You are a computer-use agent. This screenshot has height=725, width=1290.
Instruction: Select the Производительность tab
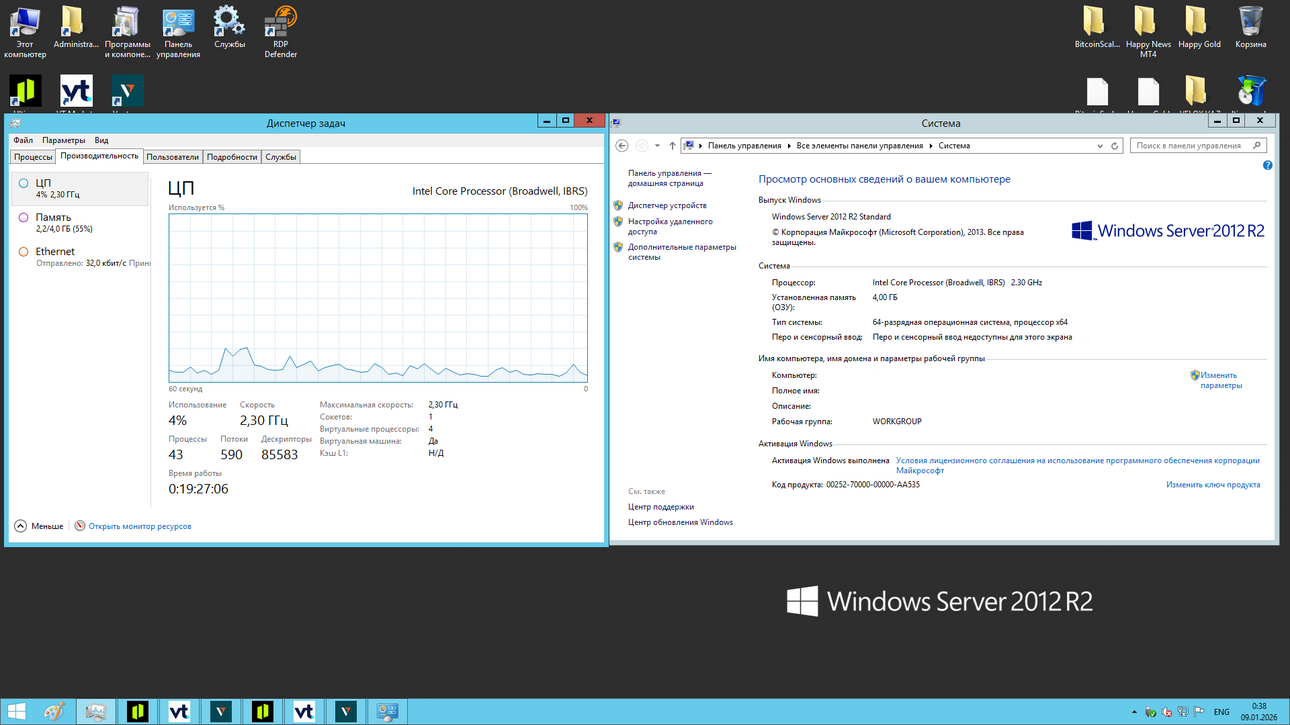(x=99, y=156)
